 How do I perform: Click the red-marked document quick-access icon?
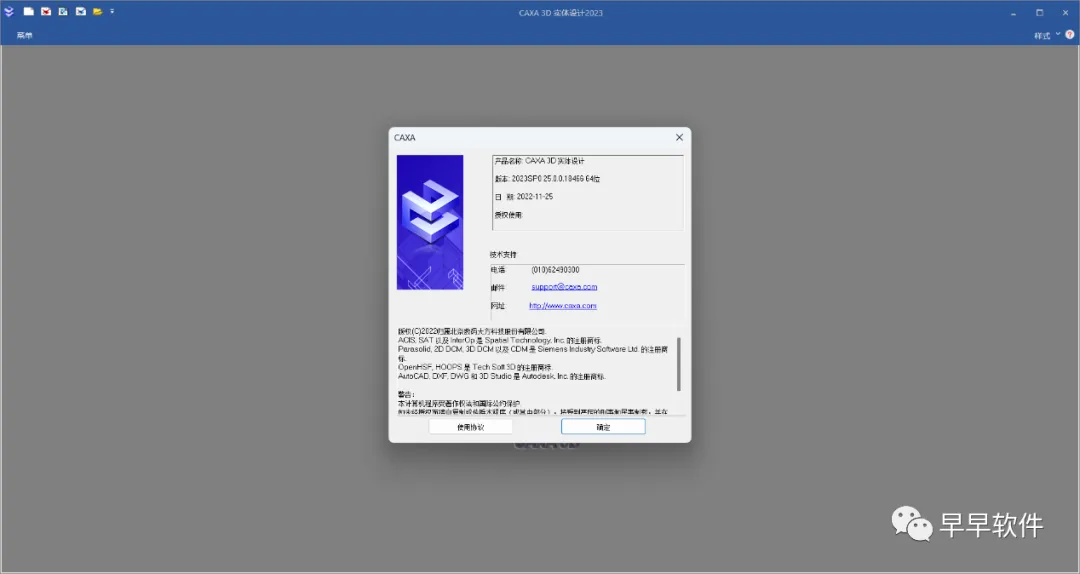coord(46,12)
